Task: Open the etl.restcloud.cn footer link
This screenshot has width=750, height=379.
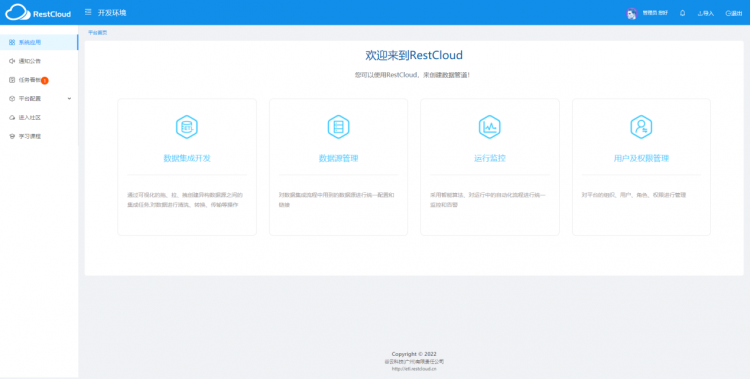Action: tap(414, 369)
